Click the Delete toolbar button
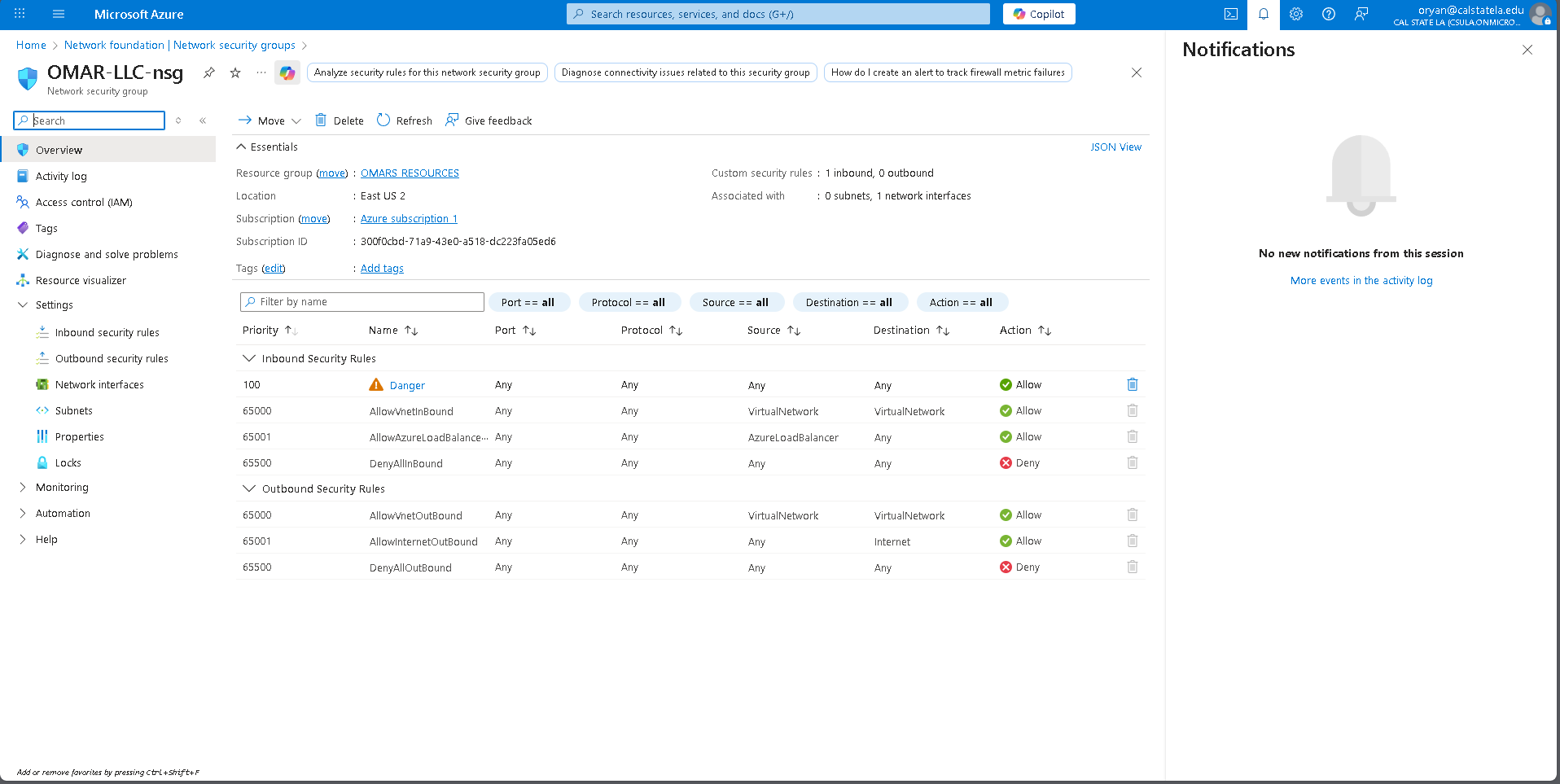 pos(340,120)
